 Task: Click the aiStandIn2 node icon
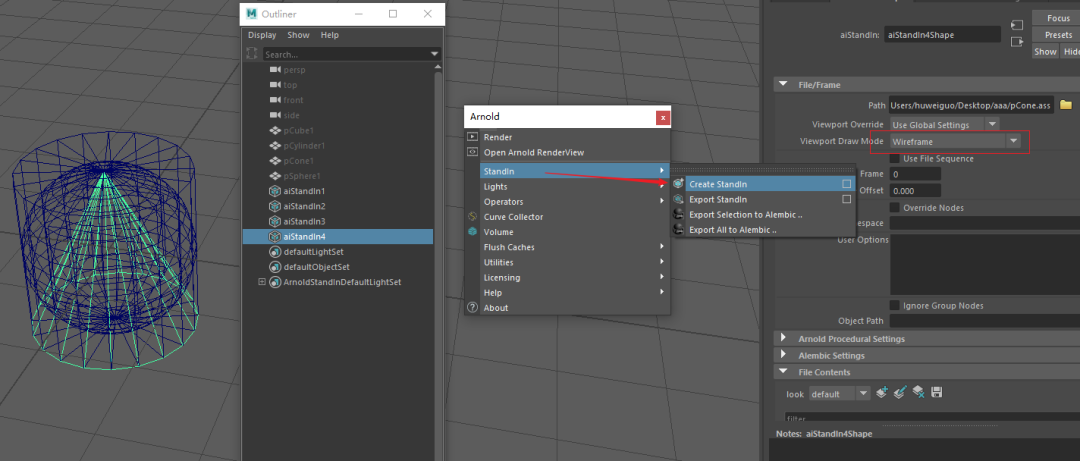coord(275,206)
